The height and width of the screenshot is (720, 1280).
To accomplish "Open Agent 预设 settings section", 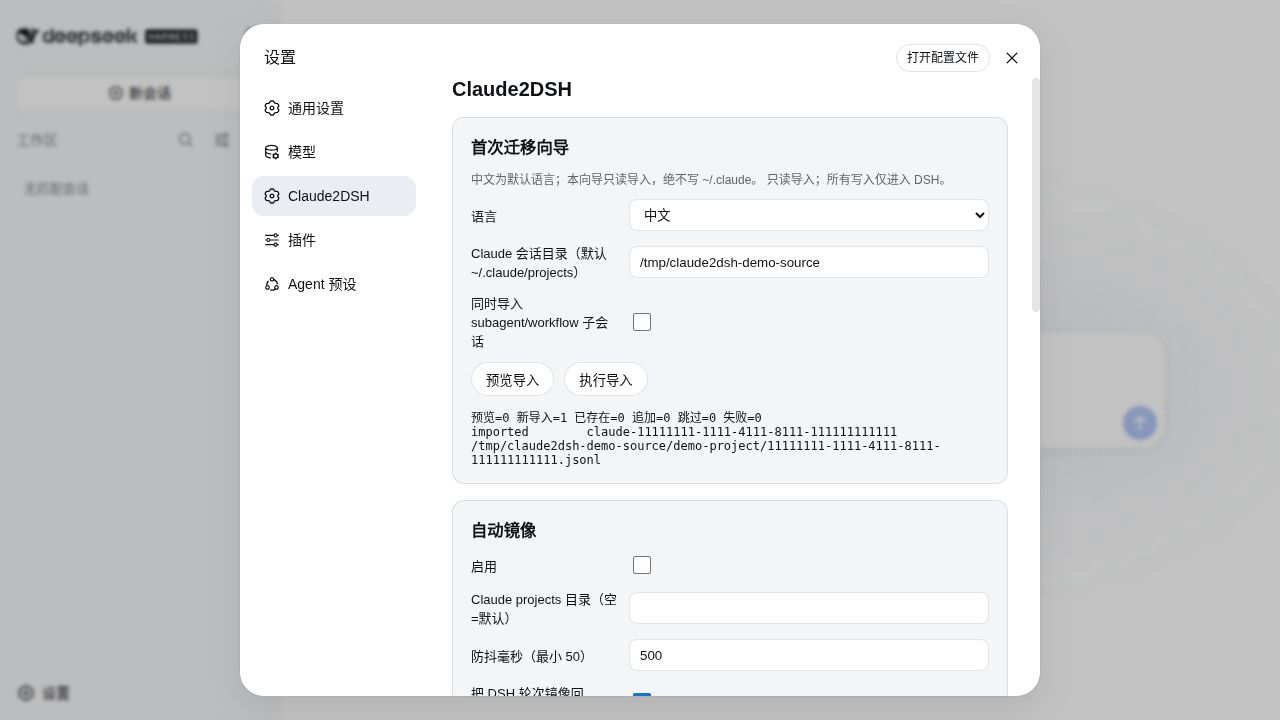I will (x=334, y=284).
